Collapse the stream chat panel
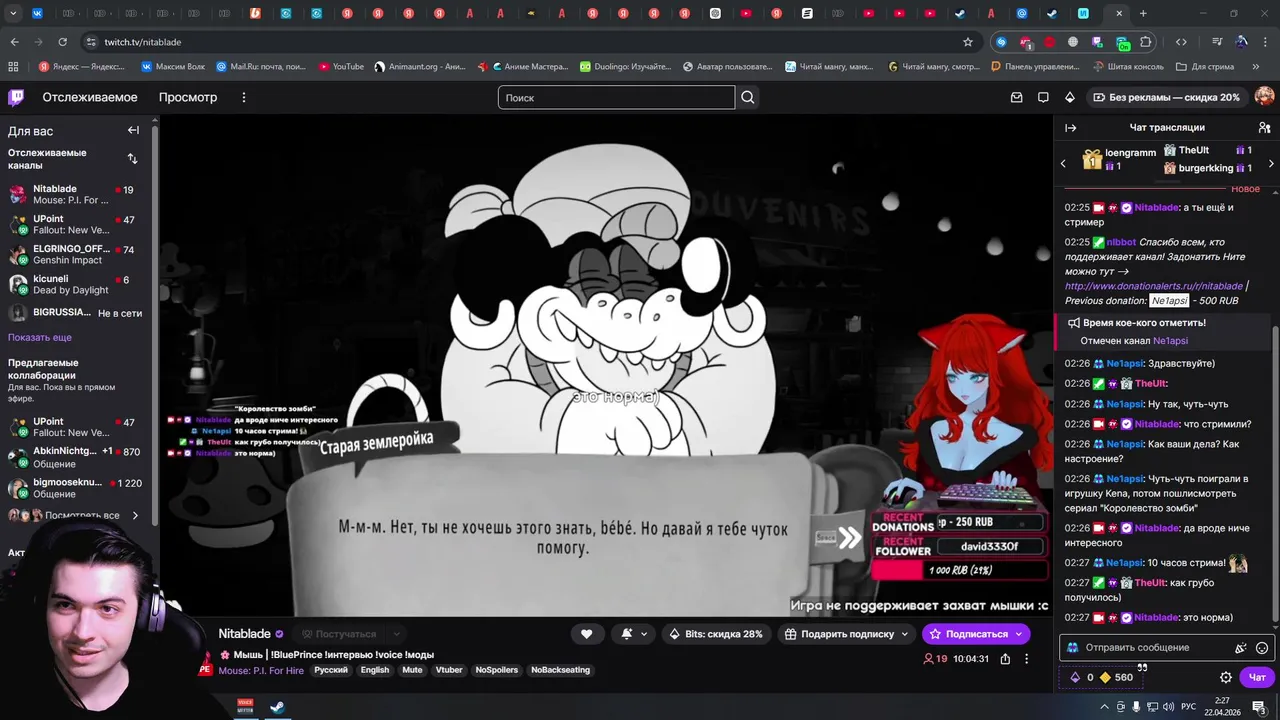Image resolution: width=1280 pixels, height=720 pixels. click(1070, 128)
